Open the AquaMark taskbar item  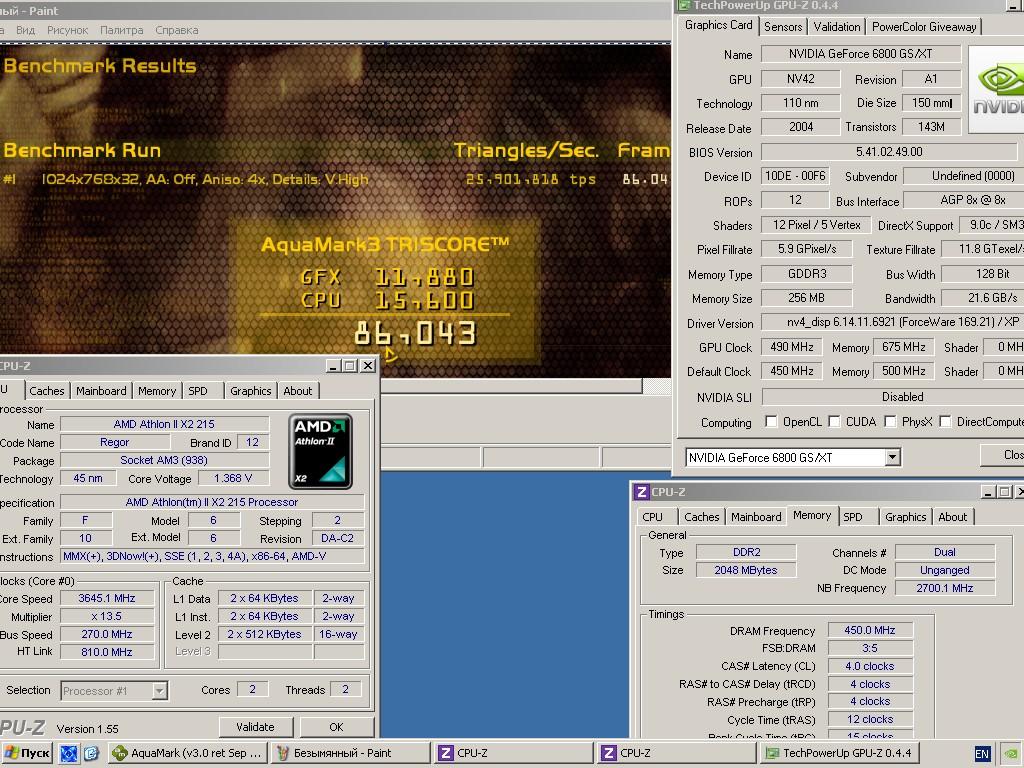(x=187, y=753)
